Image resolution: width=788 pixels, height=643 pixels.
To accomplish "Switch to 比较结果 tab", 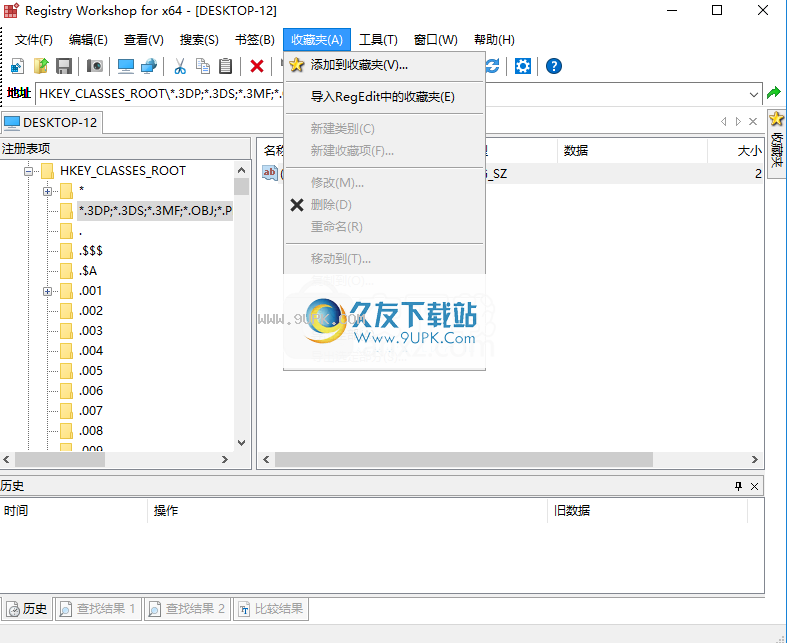I will coord(271,609).
